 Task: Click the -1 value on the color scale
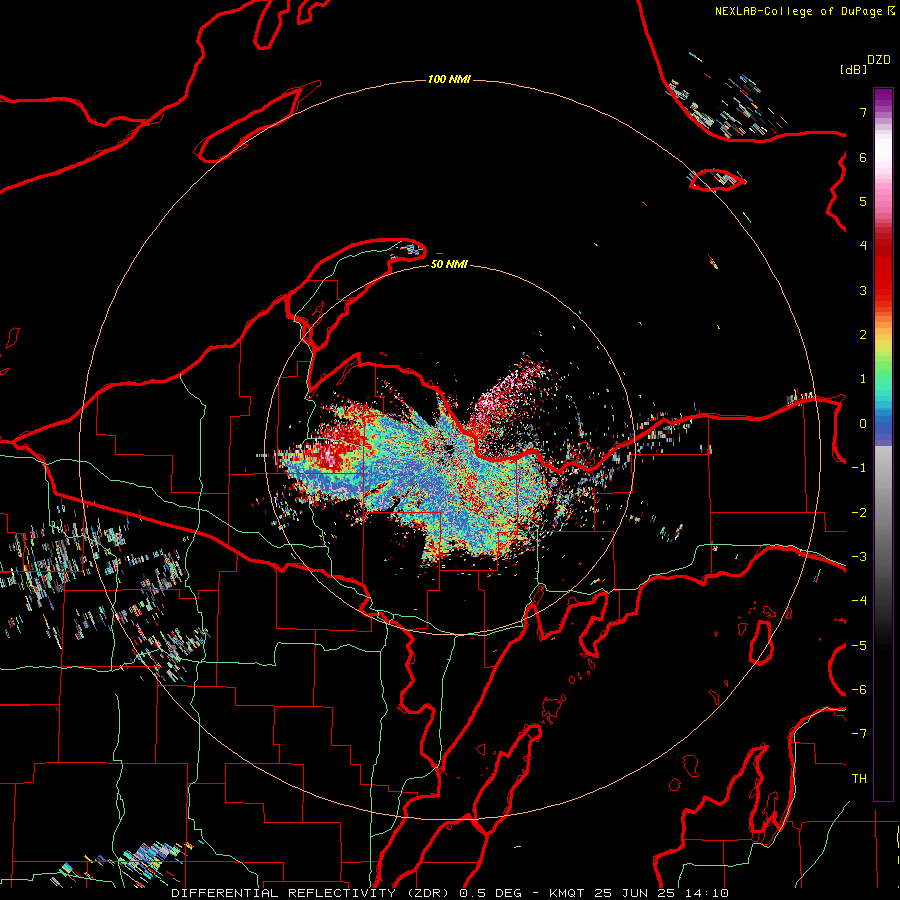[859, 468]
